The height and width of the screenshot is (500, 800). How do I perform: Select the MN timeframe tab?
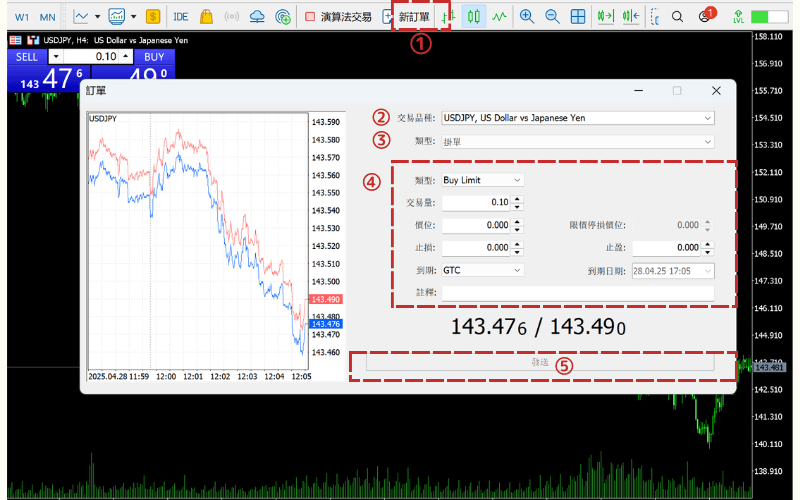(x=47, y=16)
